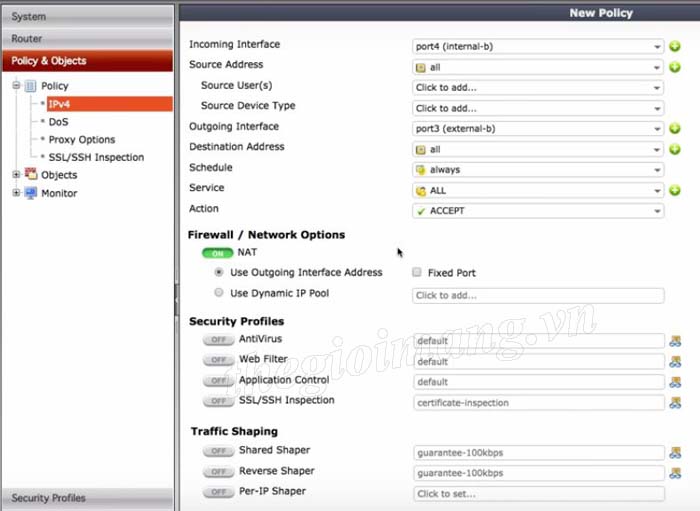Toggle the NAT switch off
This screenshot has height=511, width=700.
click(x=217, y=253)
